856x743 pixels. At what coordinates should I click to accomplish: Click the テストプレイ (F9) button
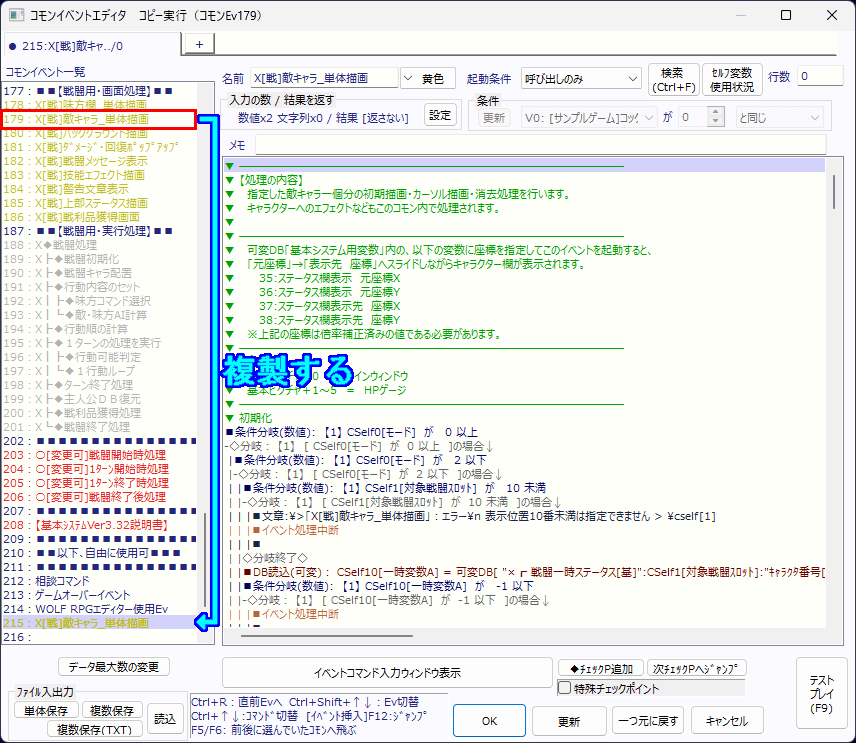pyautogui.click(x=821, y=694)
